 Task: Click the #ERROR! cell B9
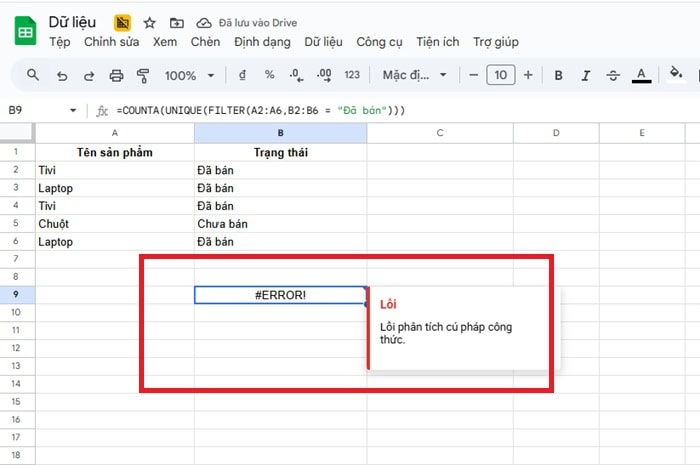pos(280,295)
